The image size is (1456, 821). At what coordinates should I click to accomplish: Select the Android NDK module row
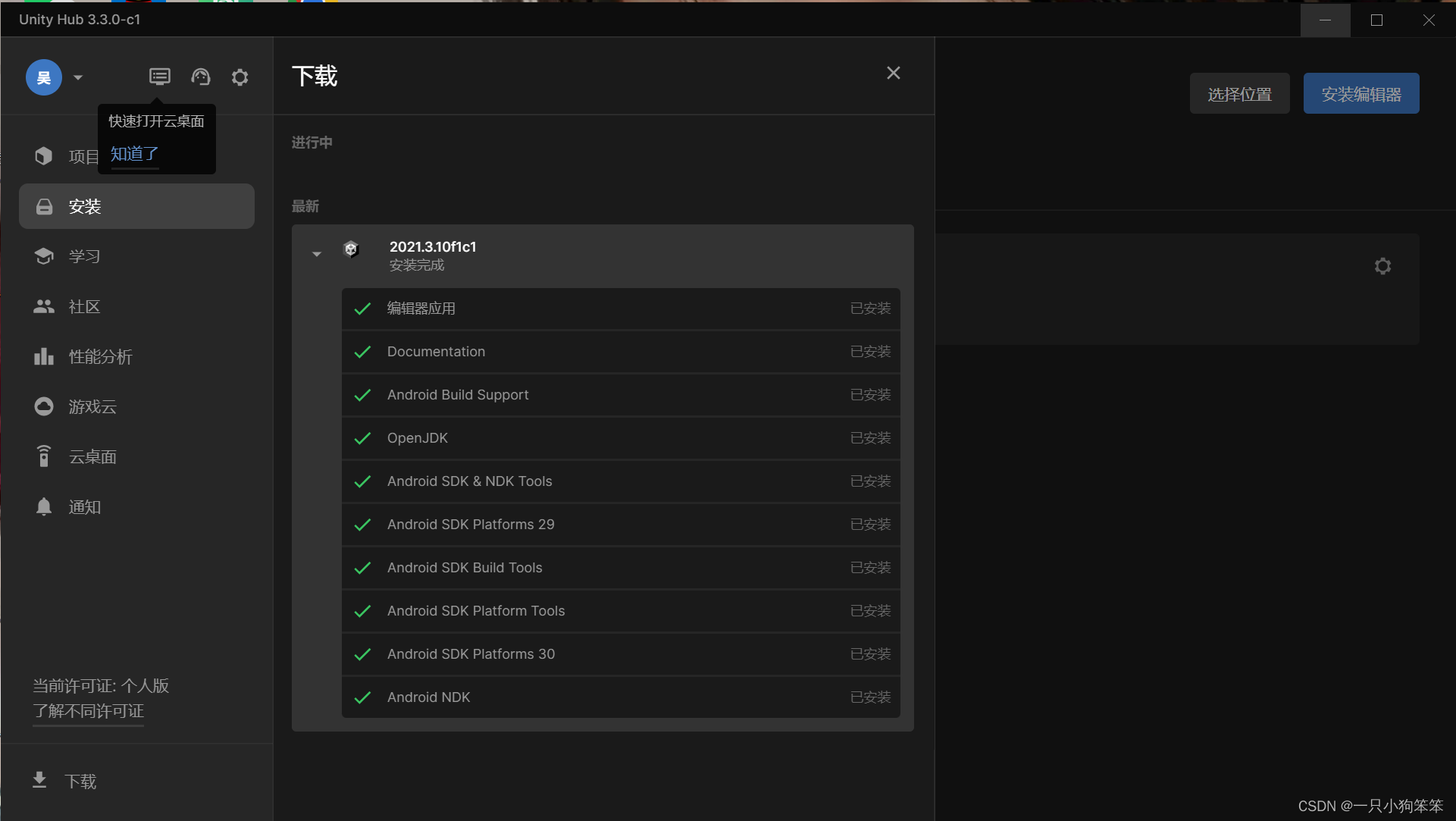click(621, 697)
